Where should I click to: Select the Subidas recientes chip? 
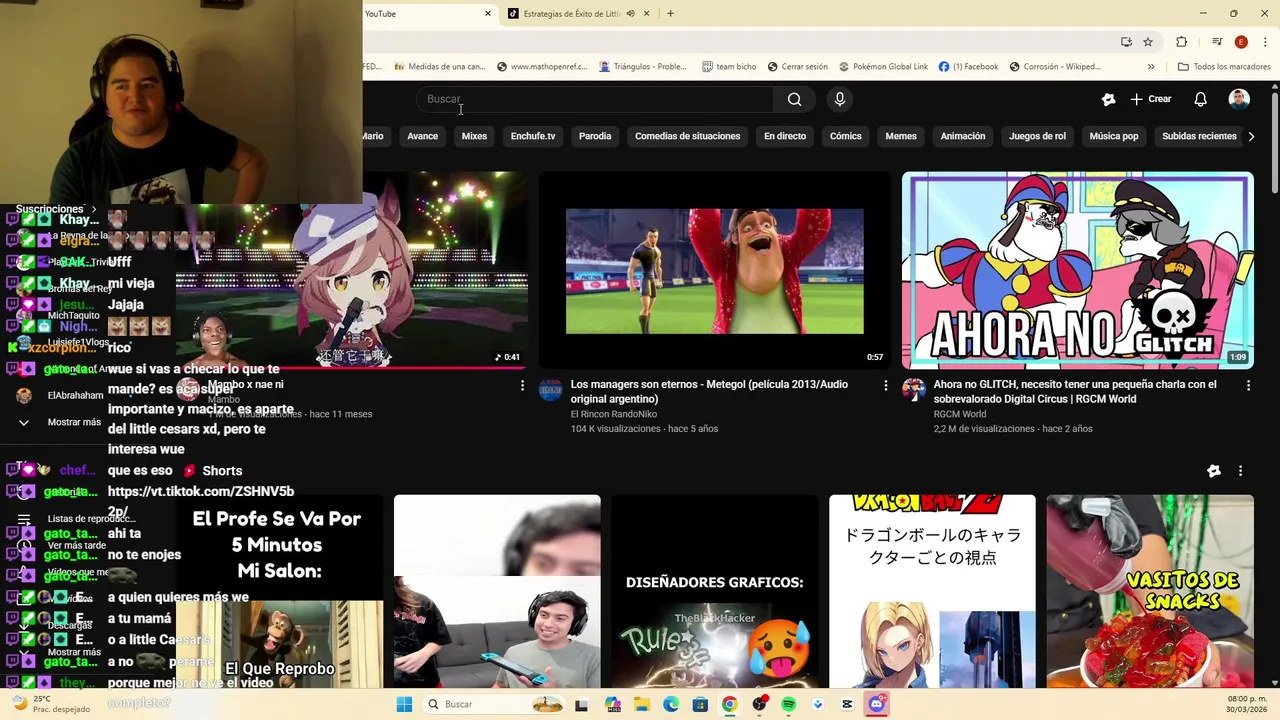click(x=1199, y=136)
